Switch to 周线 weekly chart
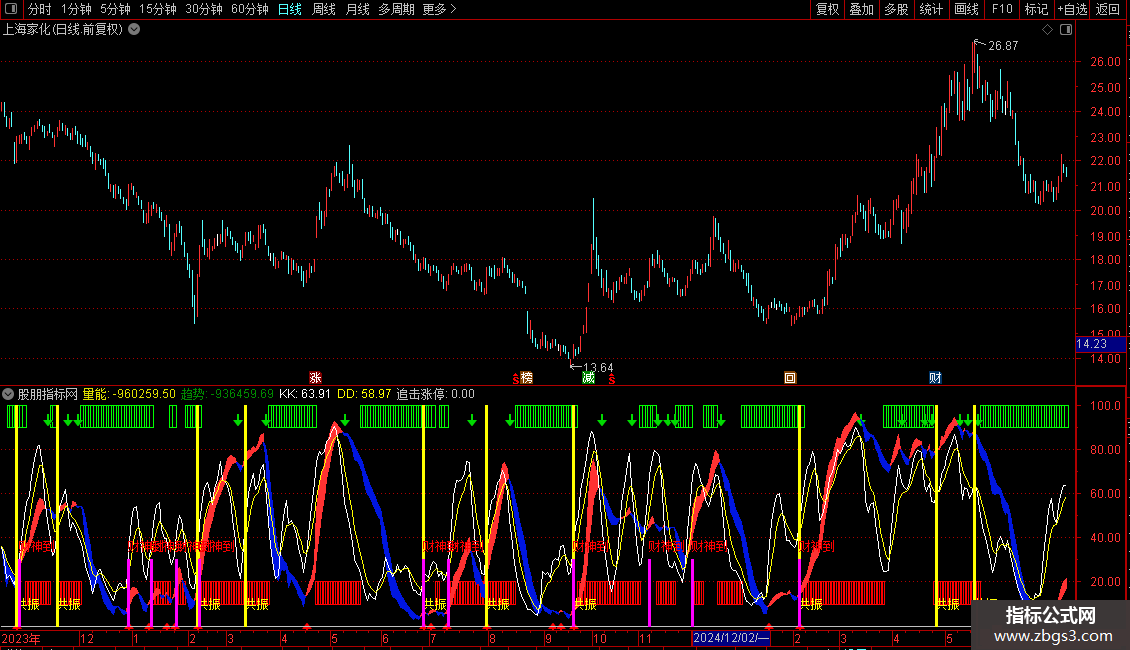 tap(324, 9)
